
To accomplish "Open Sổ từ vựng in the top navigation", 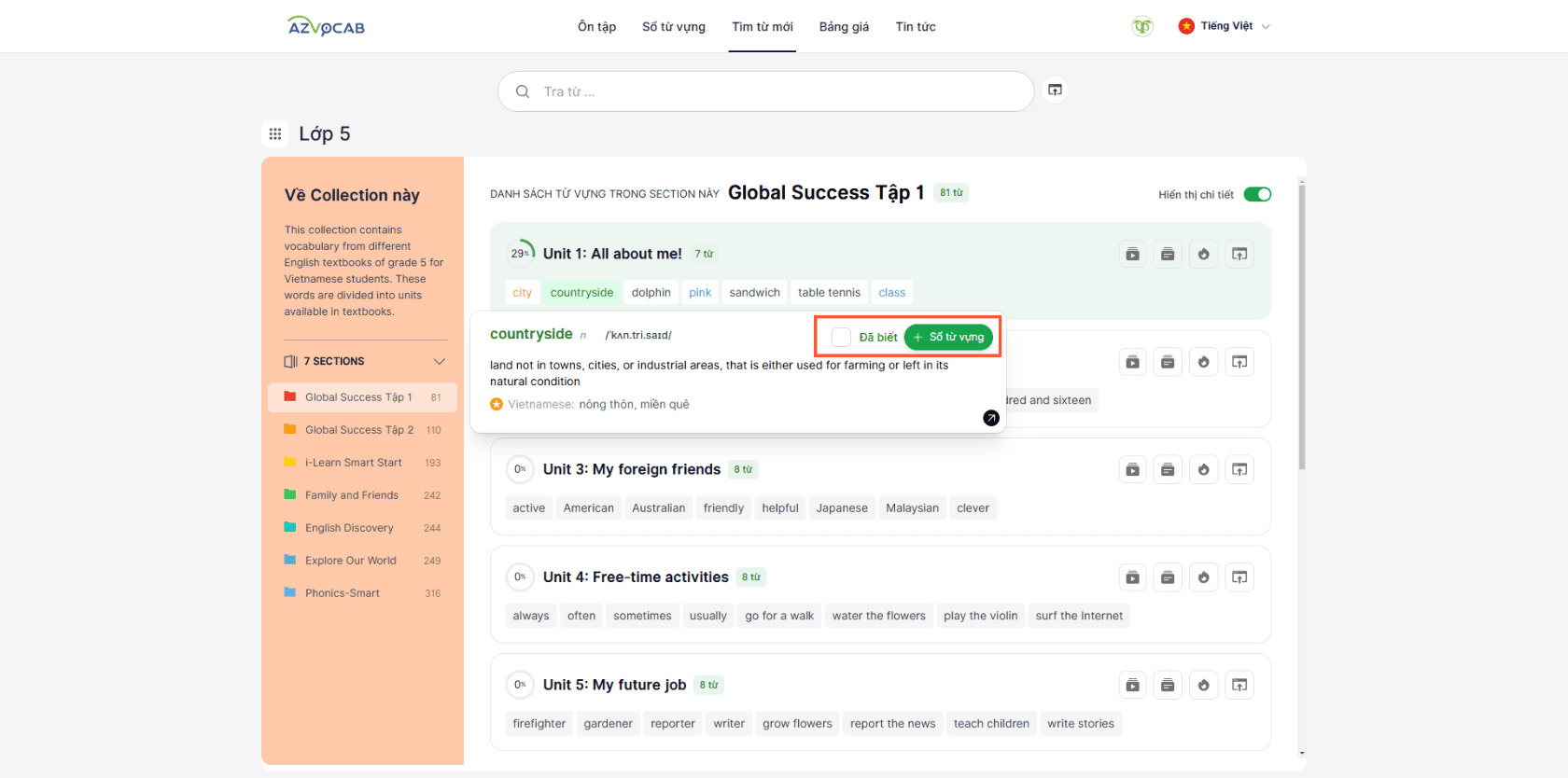I will (674, 26).
